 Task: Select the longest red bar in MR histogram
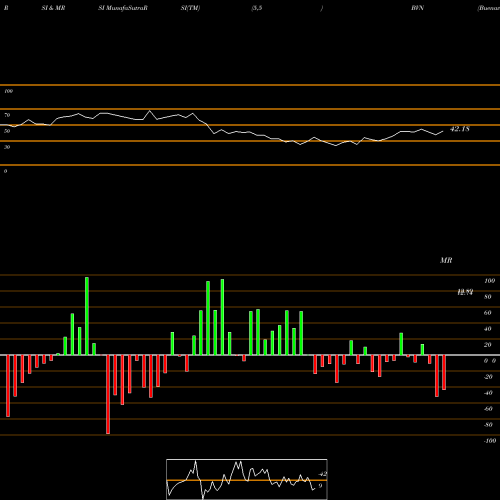(x=108, y=394)
